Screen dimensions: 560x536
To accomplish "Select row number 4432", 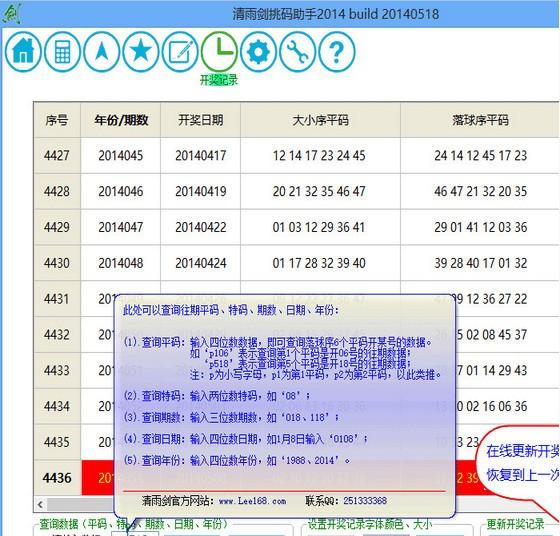I will coord(57,335).
